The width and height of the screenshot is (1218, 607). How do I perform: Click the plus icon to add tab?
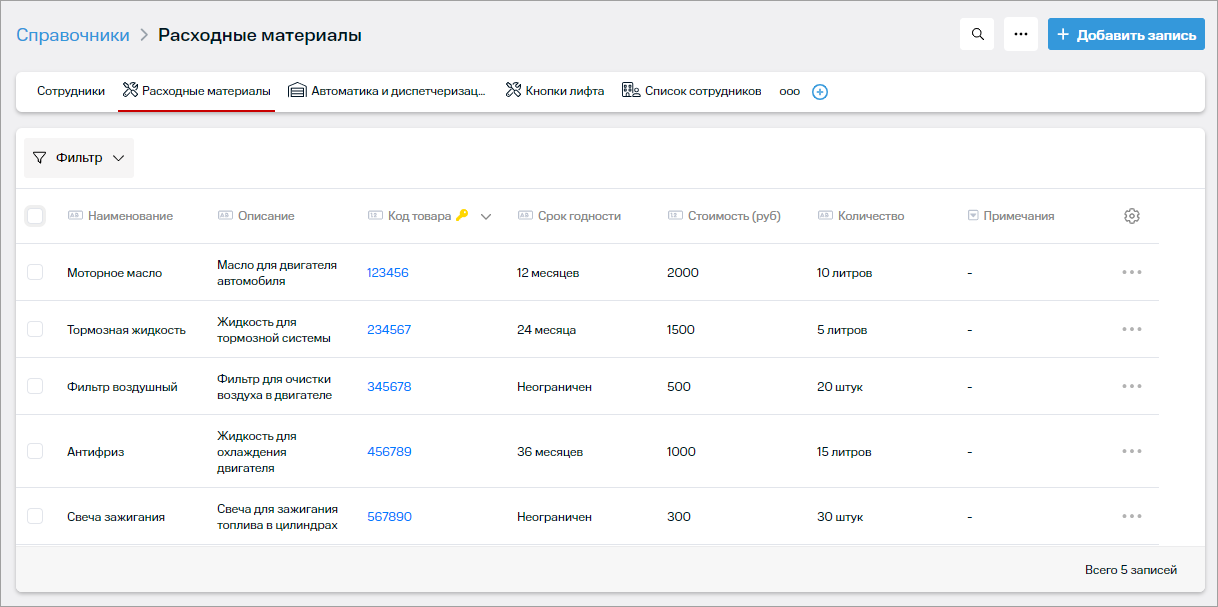[x=820, y=92]
